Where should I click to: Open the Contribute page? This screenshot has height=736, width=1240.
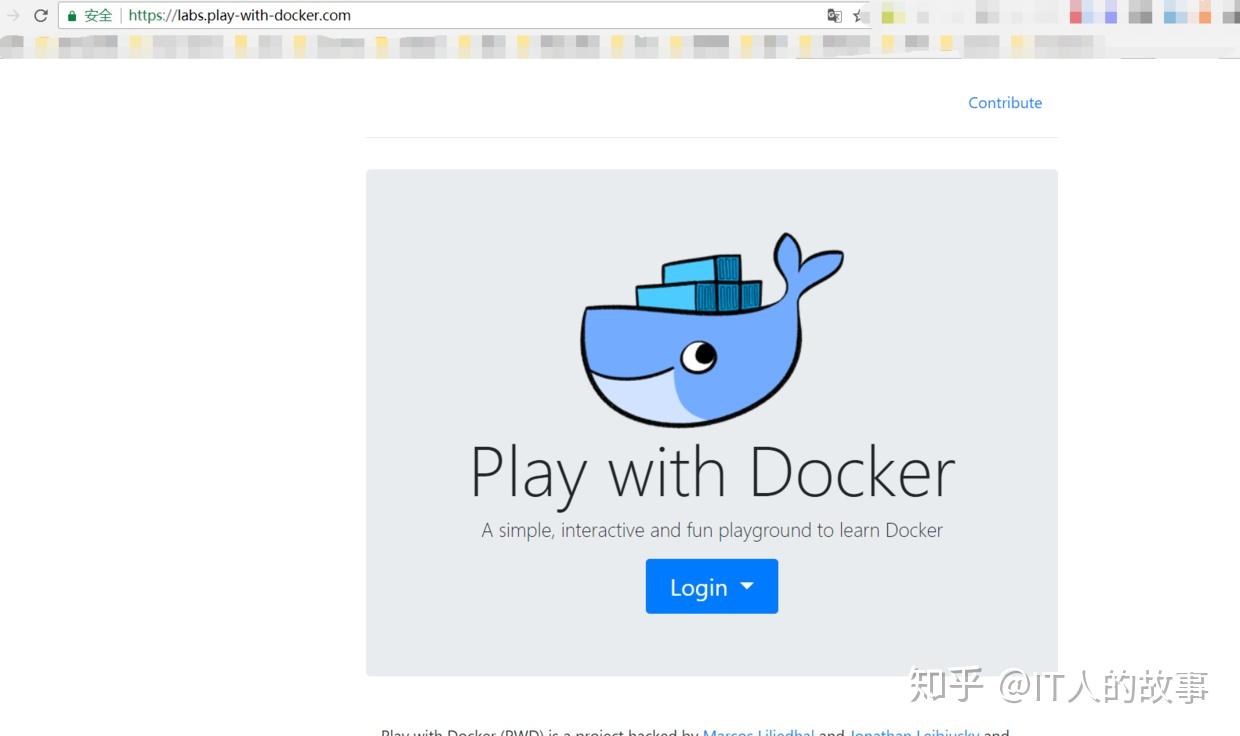tap(1004, 103)
